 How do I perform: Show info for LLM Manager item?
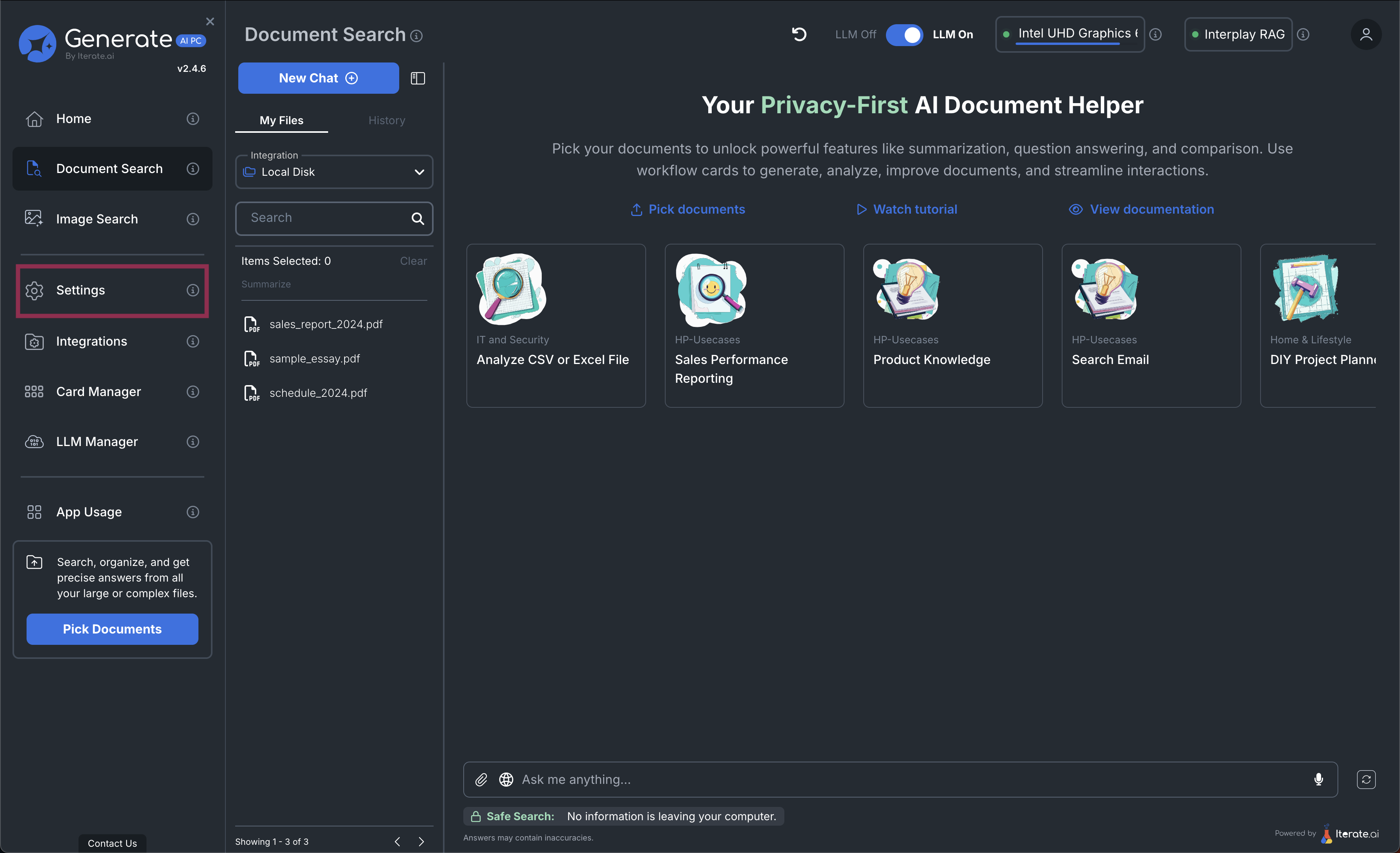tap(193, 441)
